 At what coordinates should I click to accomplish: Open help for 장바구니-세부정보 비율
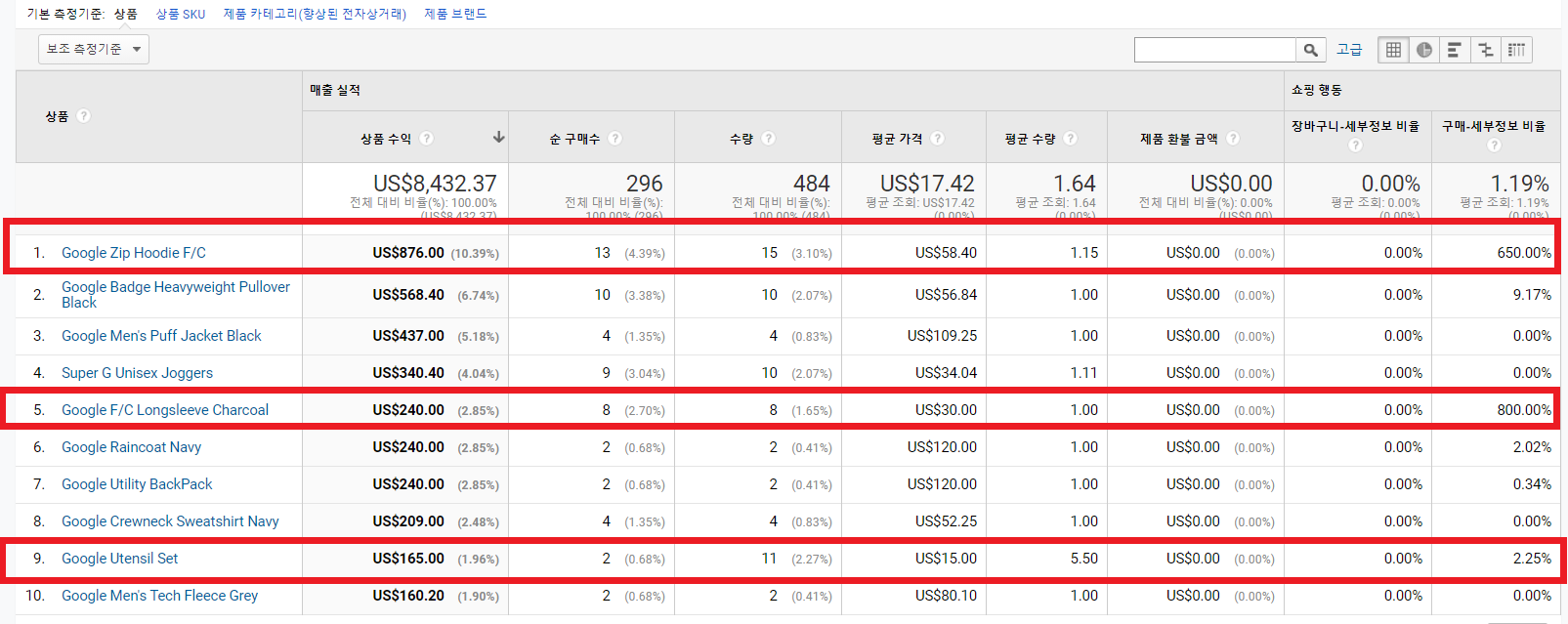(x=1355, y=146)
